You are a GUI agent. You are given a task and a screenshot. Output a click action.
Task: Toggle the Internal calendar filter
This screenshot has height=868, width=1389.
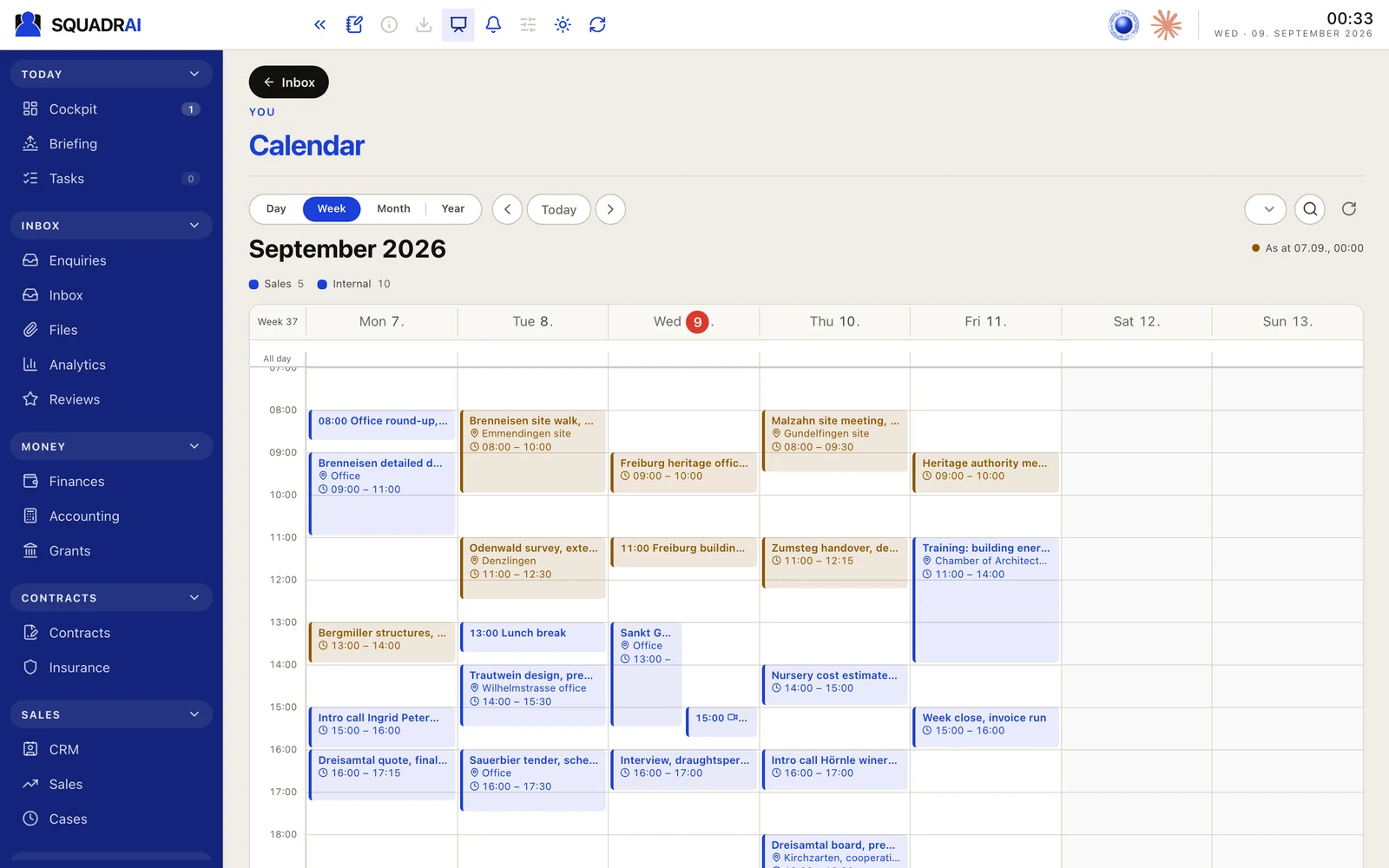tap(353, 284)
